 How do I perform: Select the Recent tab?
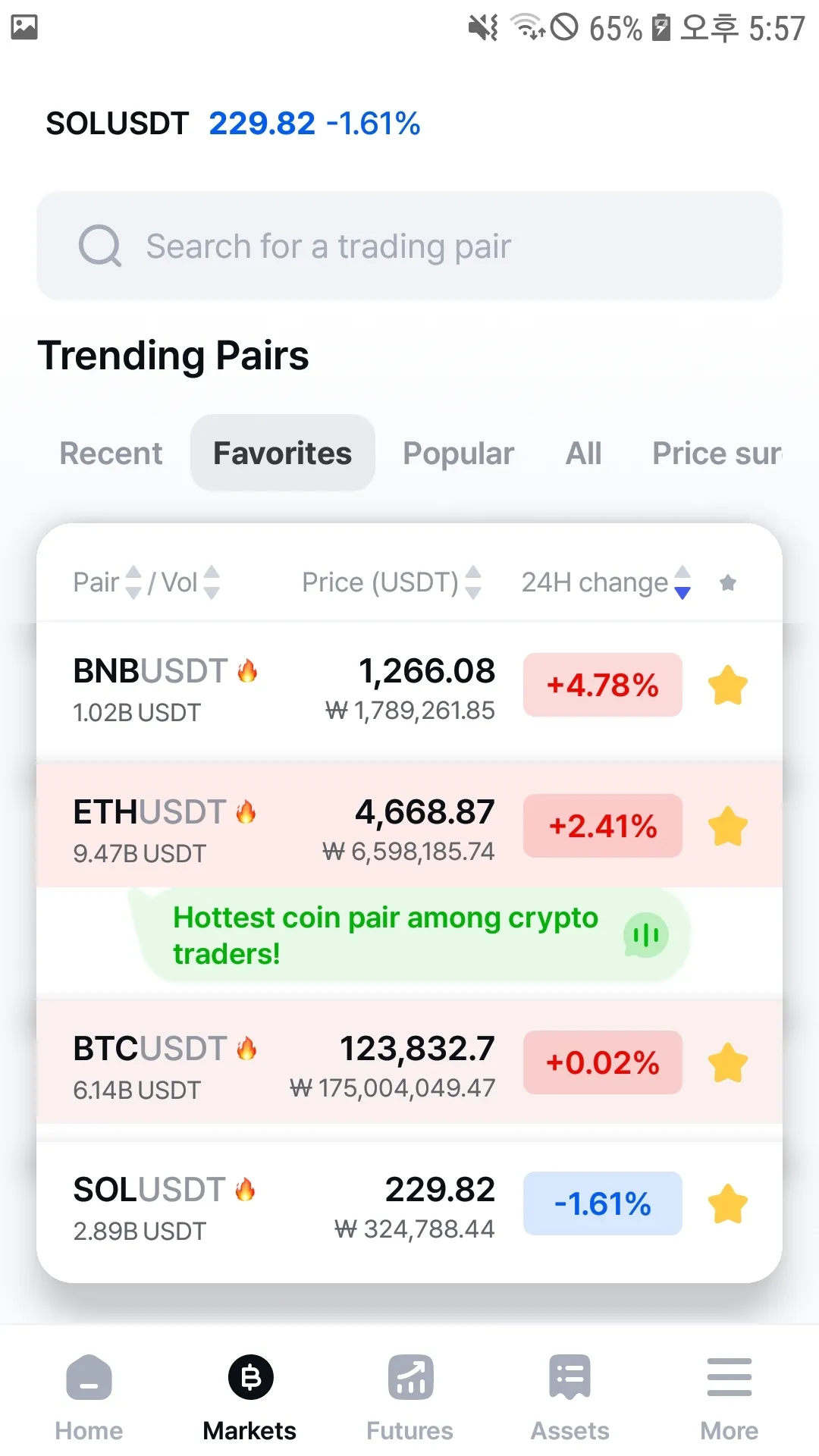(x=111, y=453)
